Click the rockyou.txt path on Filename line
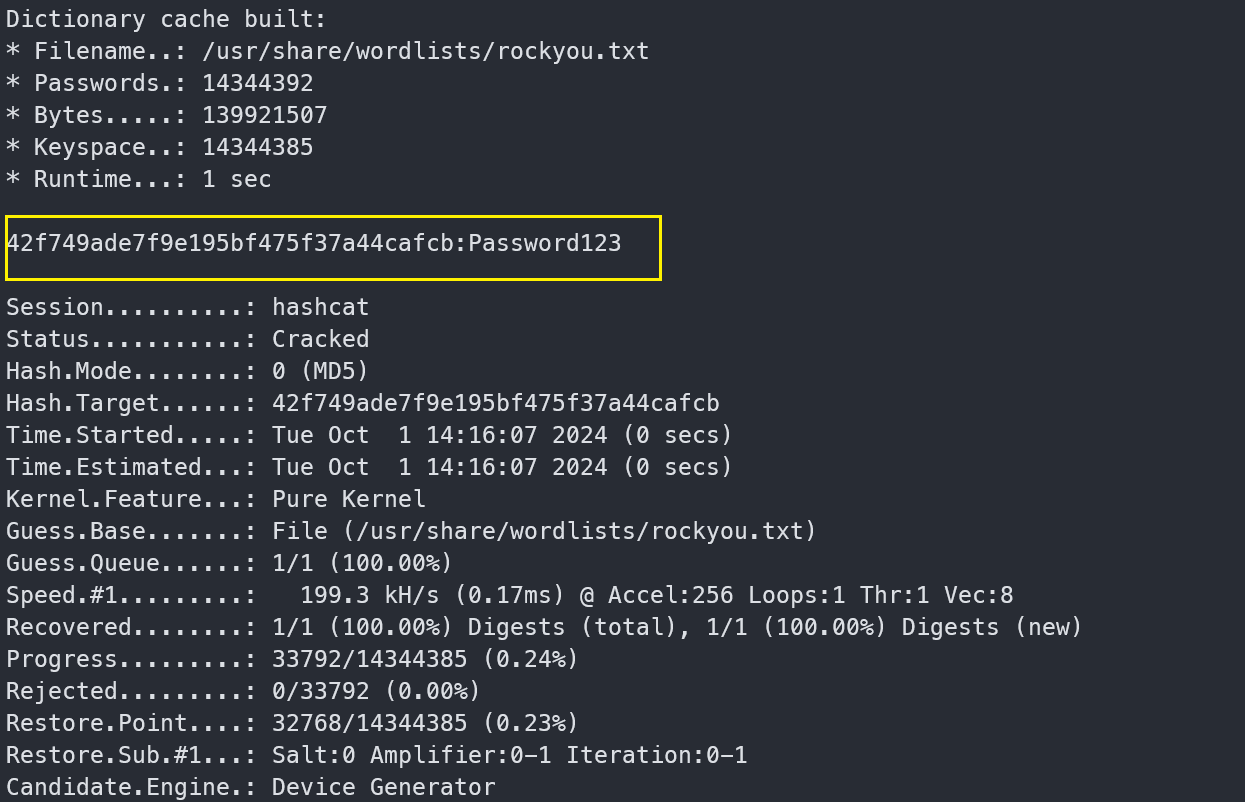 (425, 51)
